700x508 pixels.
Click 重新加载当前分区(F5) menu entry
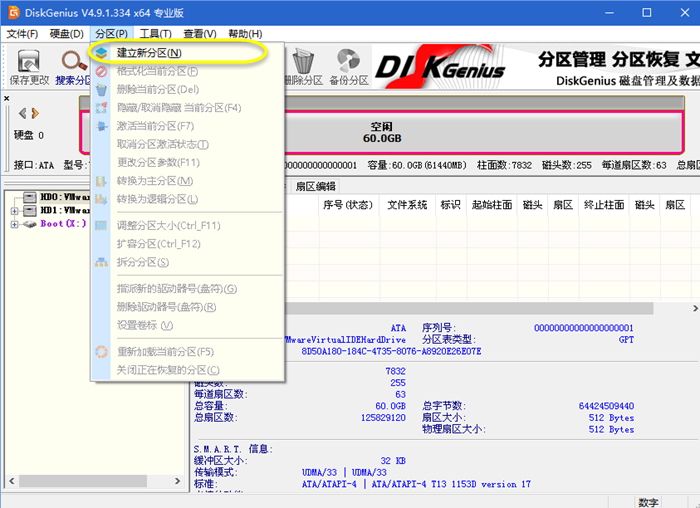pyautogui.click(x=187, y=351)
